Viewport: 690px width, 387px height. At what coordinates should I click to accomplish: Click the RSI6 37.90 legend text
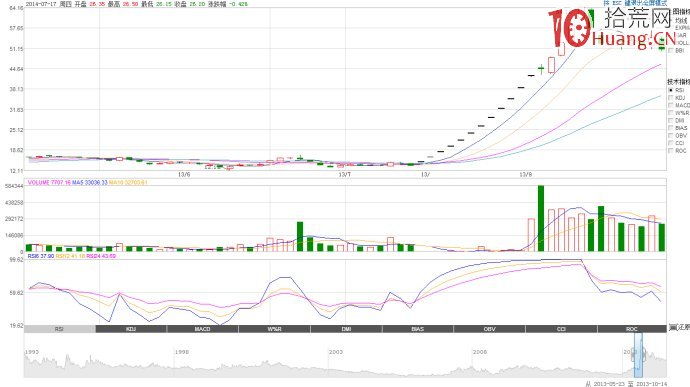(x=41, y=256)
